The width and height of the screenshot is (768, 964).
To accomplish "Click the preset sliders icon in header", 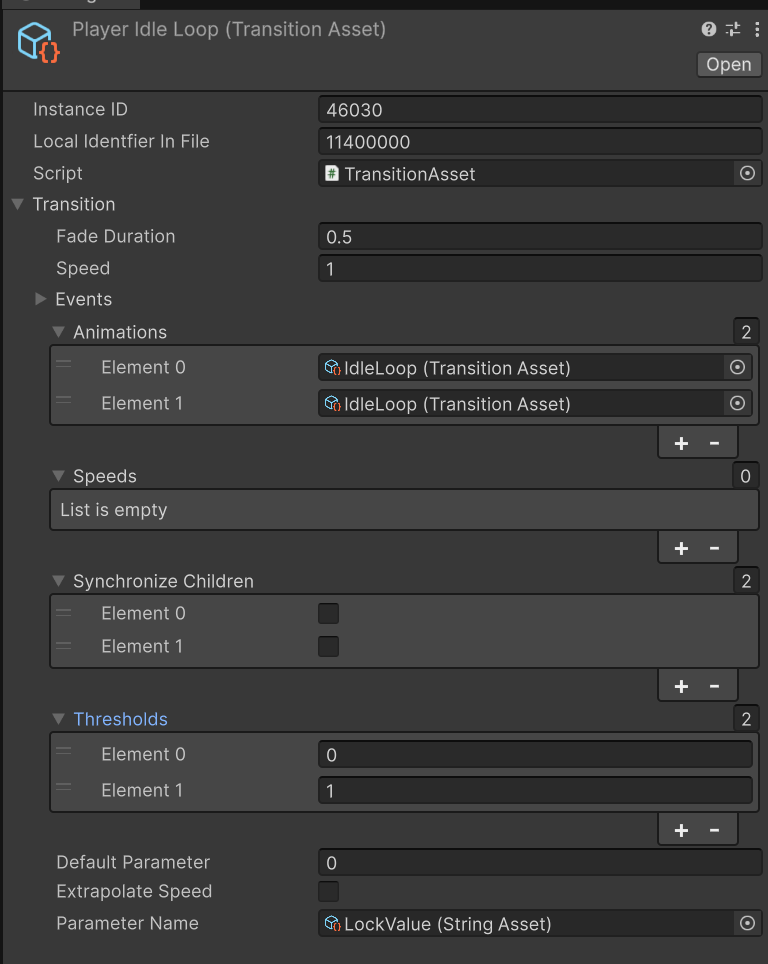I will point(733,30).
